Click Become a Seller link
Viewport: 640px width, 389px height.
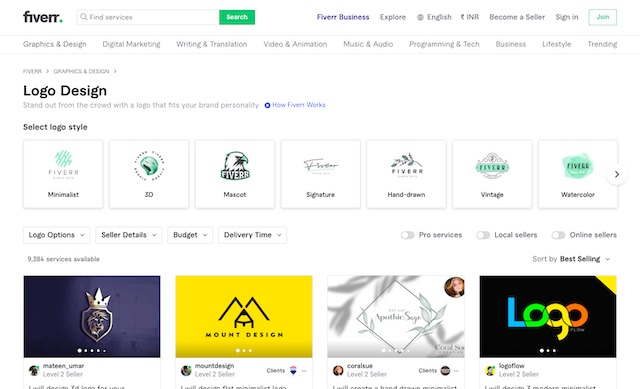pyautogui.click(x=517, y=17)
